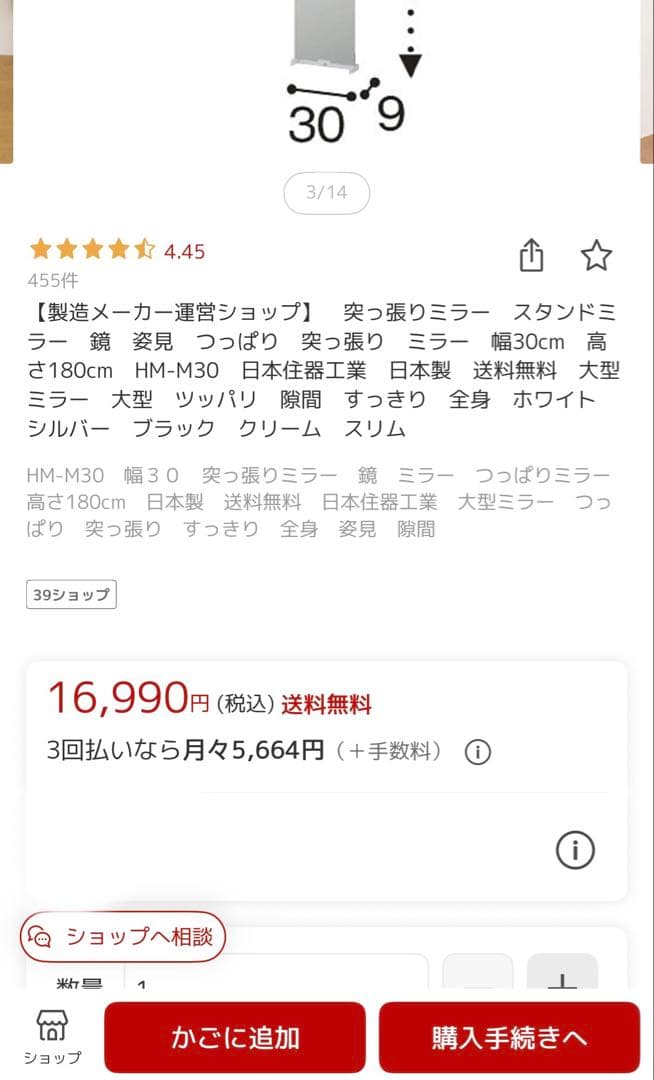Tap the chat bubble icon in ショップへ相談

click(41, 938)
